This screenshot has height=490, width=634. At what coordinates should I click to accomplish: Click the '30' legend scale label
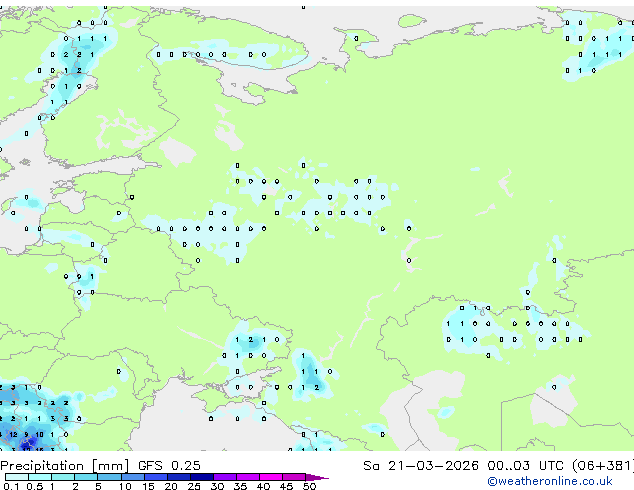pos(217,486)
